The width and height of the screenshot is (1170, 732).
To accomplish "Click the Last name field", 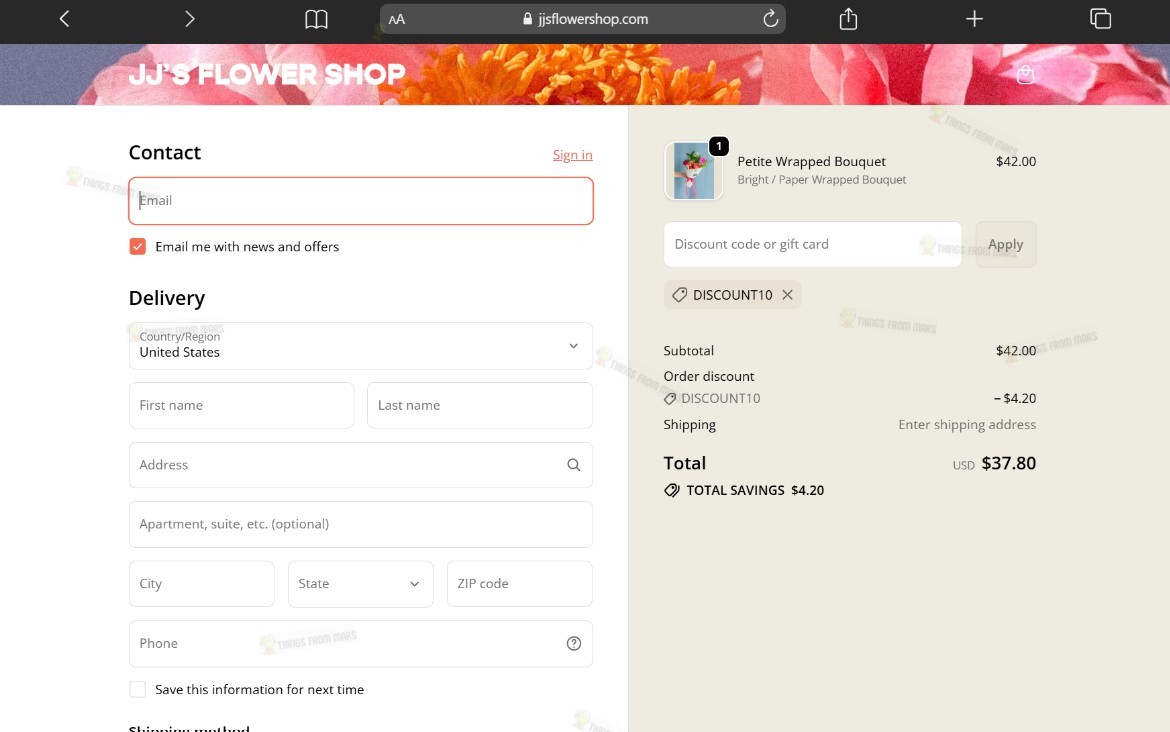I will pyautogui.click(x=480, y=405).
